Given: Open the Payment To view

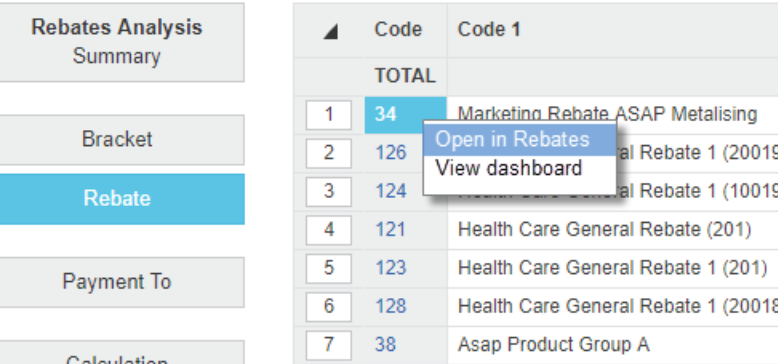Looking at the screenshot, I should point(119,282).
